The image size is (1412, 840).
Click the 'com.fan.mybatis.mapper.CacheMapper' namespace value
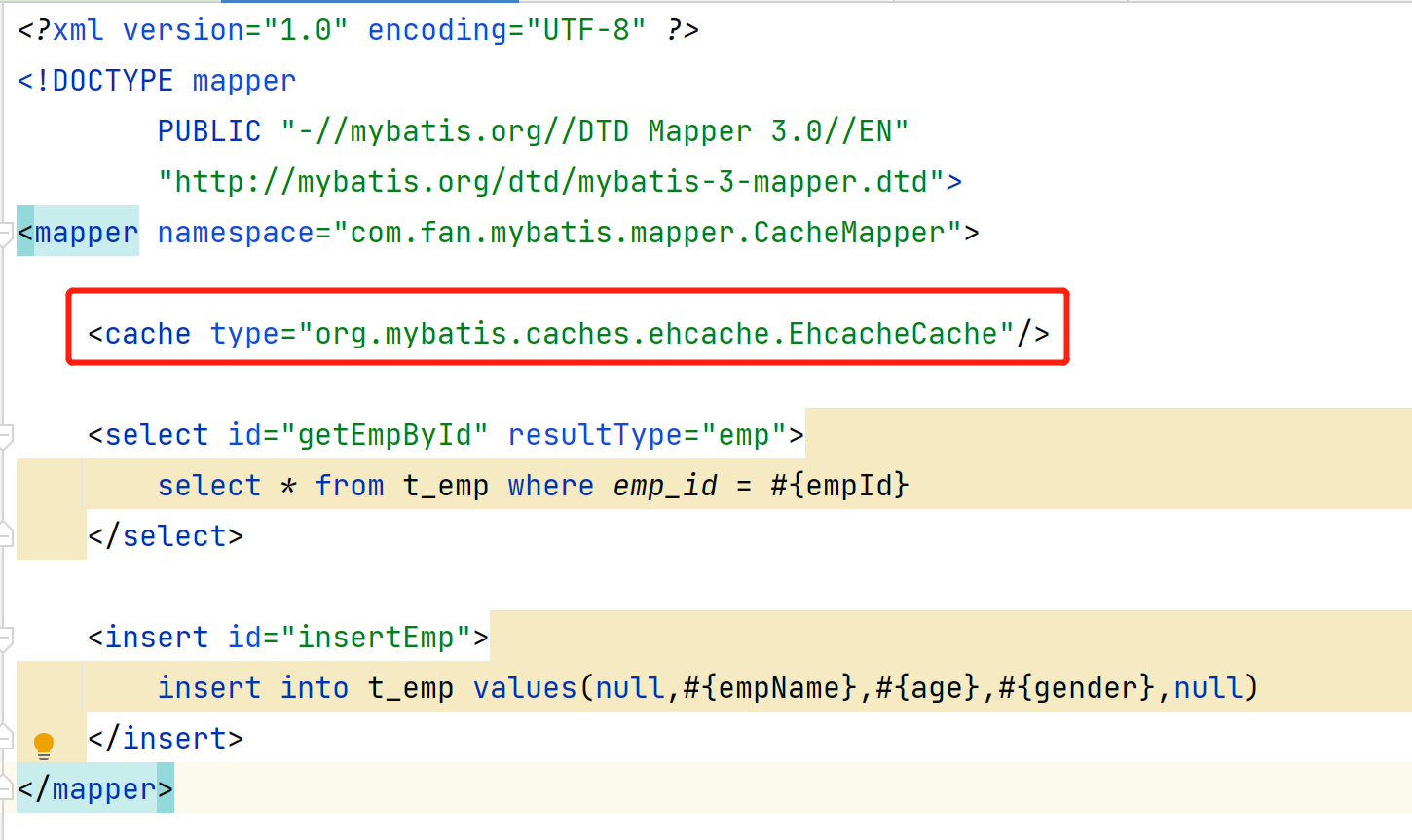649,233
